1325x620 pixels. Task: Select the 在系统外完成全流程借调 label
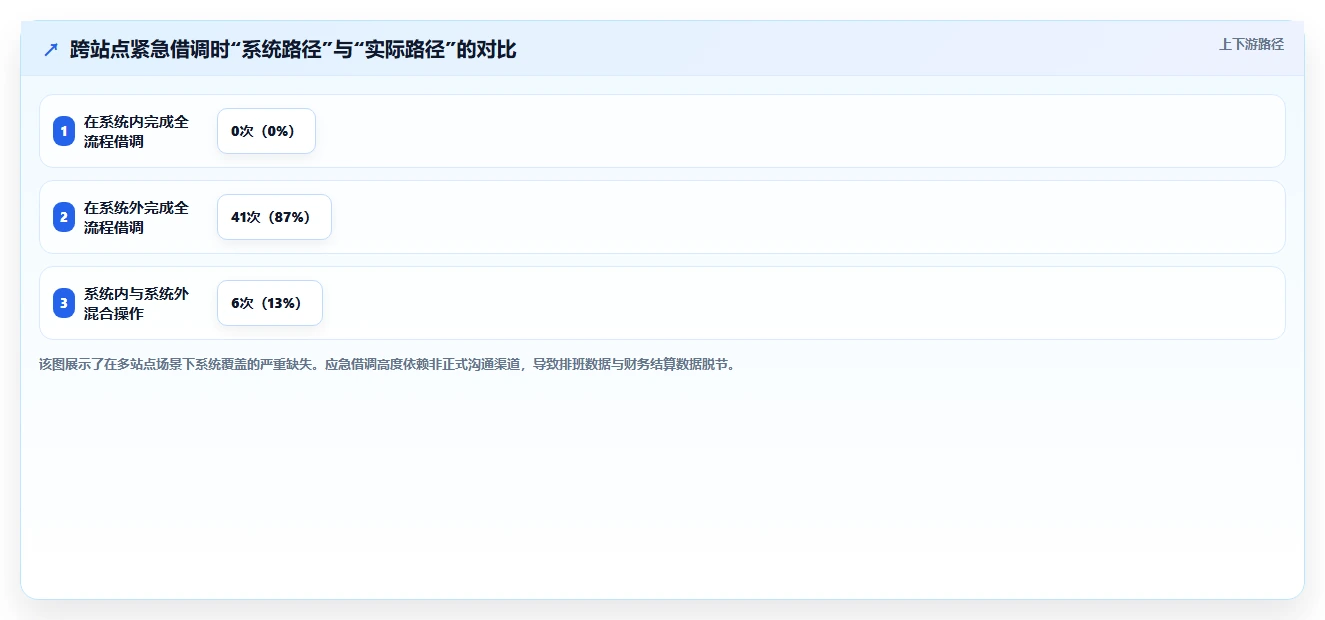(136, 217)
